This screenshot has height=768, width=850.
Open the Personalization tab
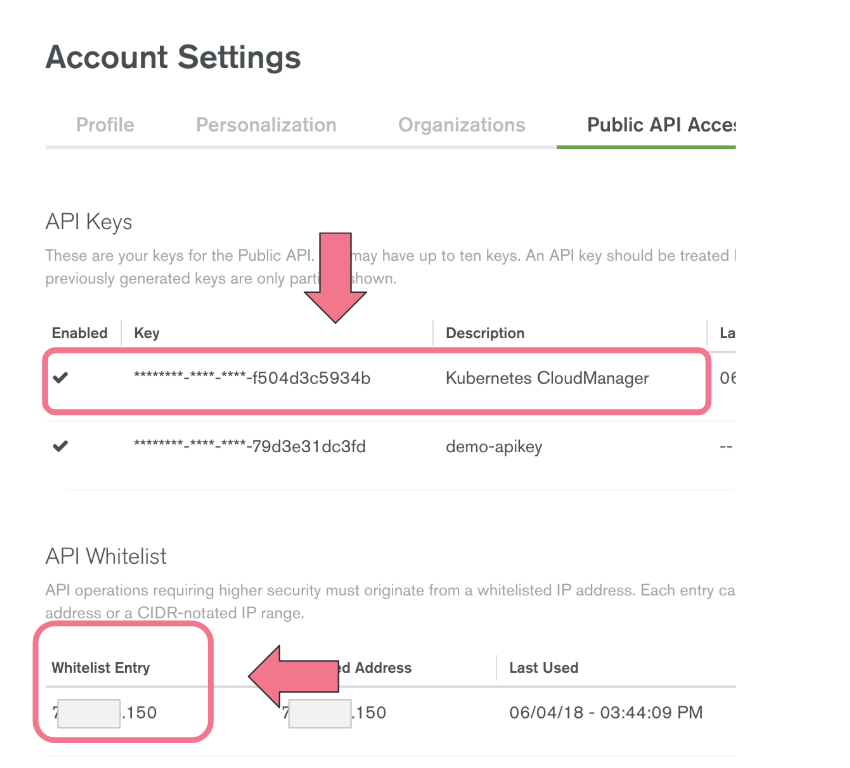tap(266, 125)
